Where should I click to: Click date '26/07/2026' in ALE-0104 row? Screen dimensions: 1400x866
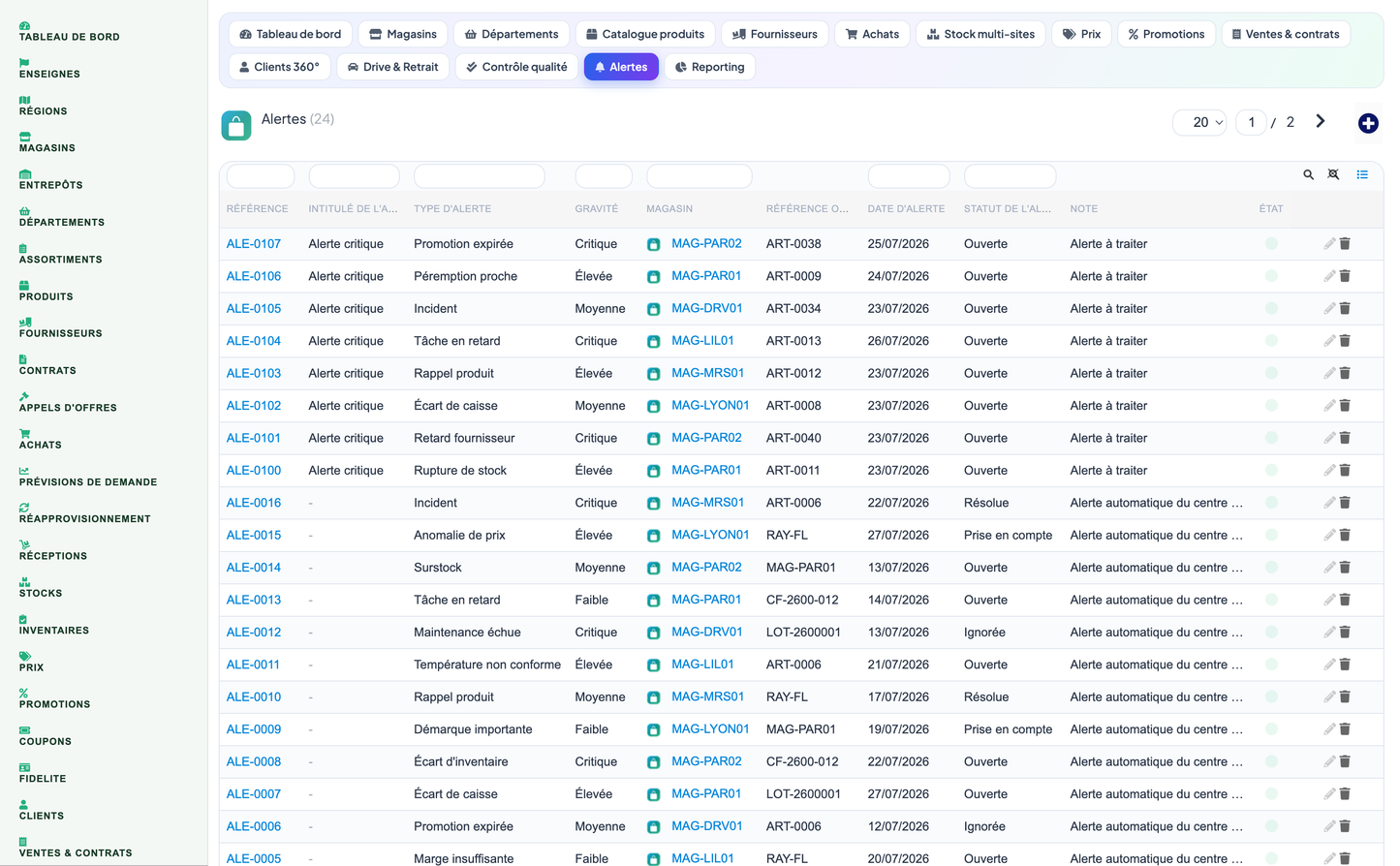[898, 341]
